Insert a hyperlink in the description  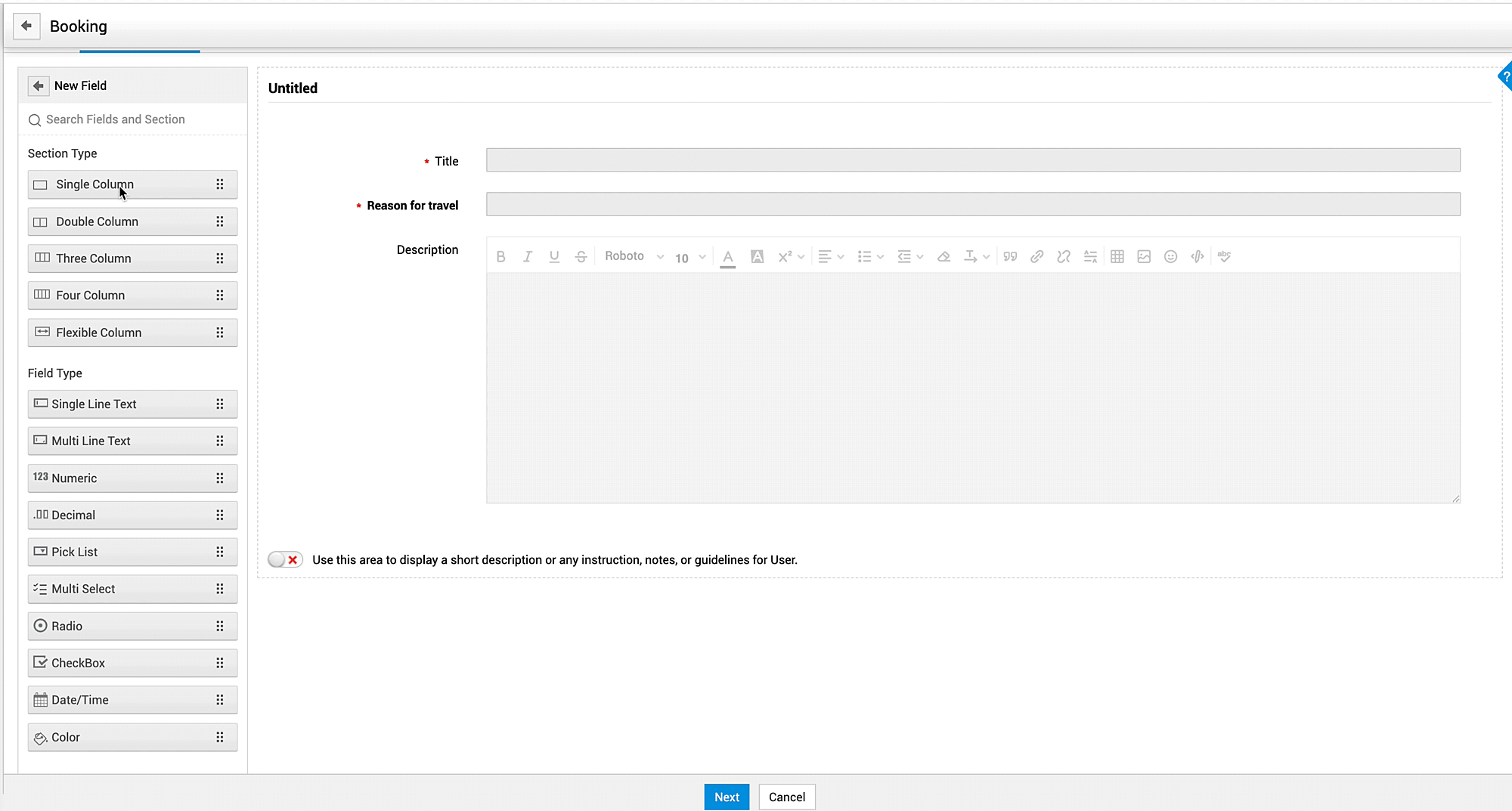pos(1036,256)
